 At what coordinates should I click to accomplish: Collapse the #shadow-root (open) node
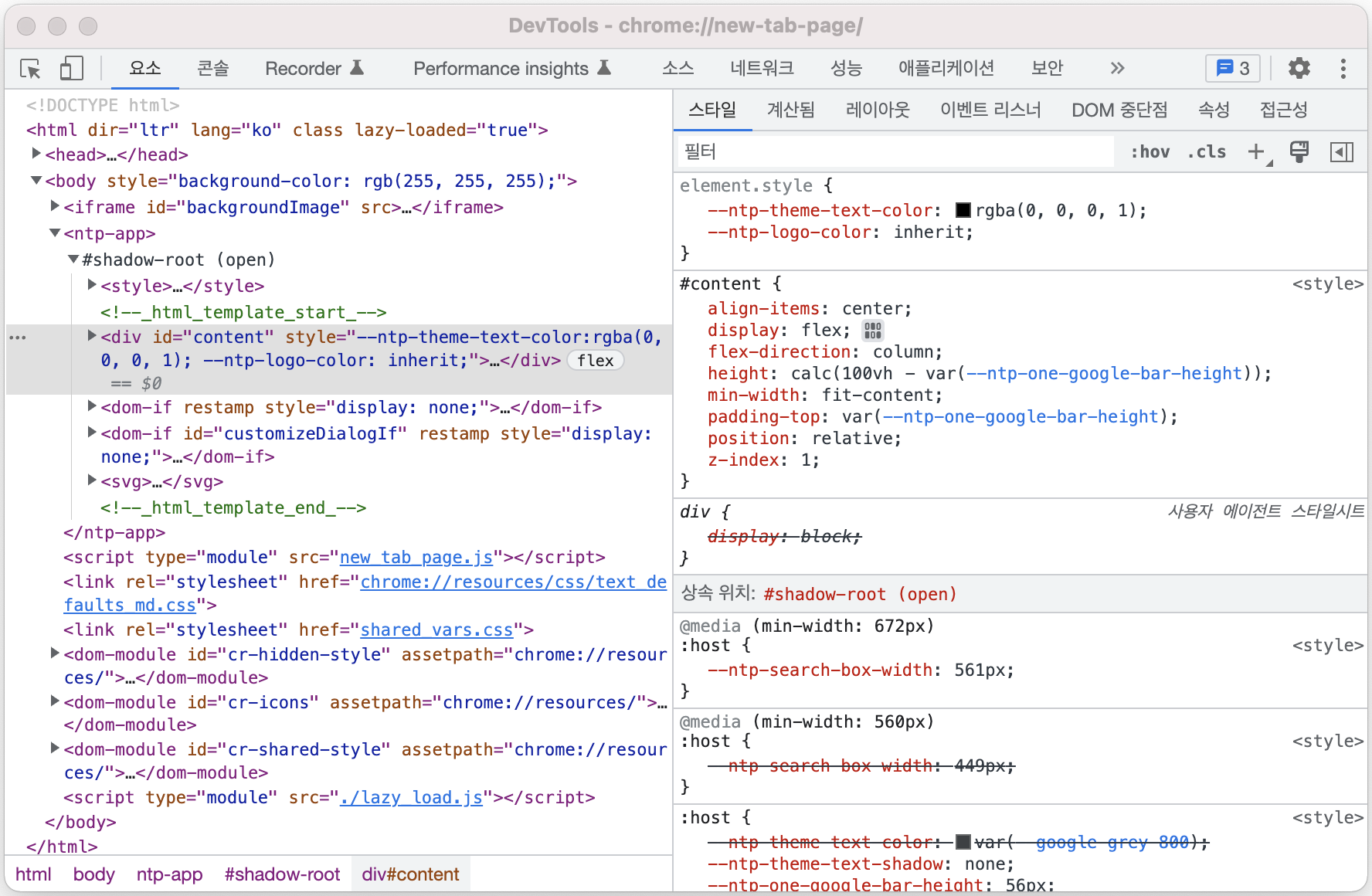tap(73, 259)
